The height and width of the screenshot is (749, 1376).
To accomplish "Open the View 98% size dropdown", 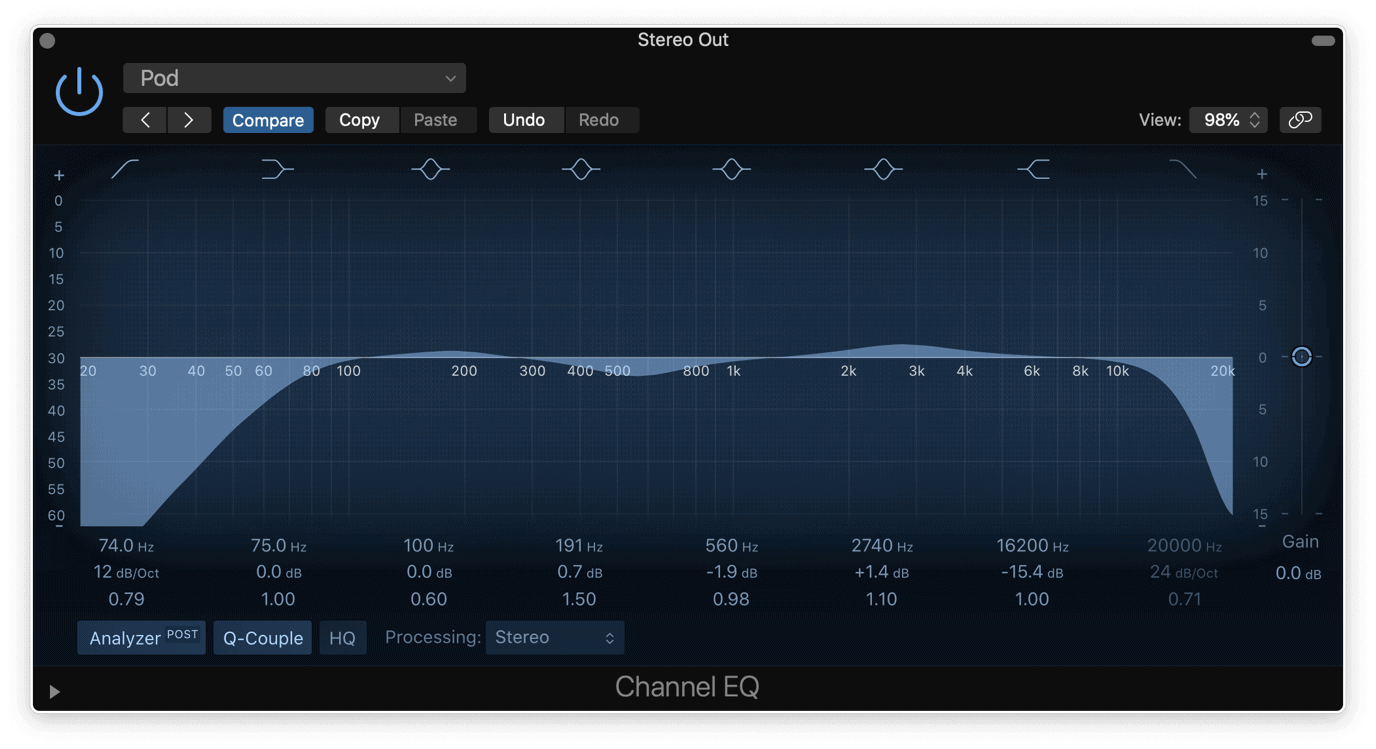I will [1229, 120].
